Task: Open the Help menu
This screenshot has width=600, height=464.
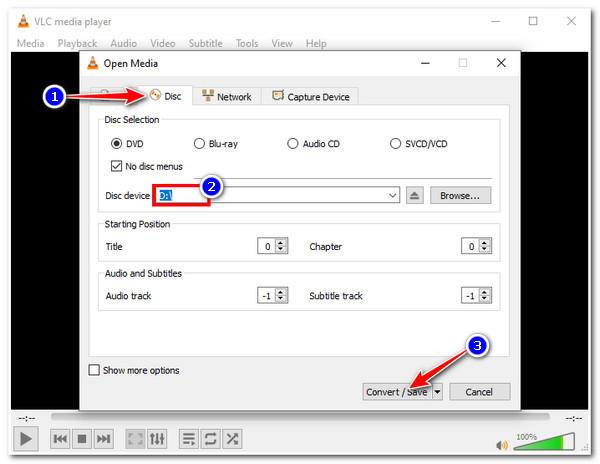Action: tap(316, 44)
